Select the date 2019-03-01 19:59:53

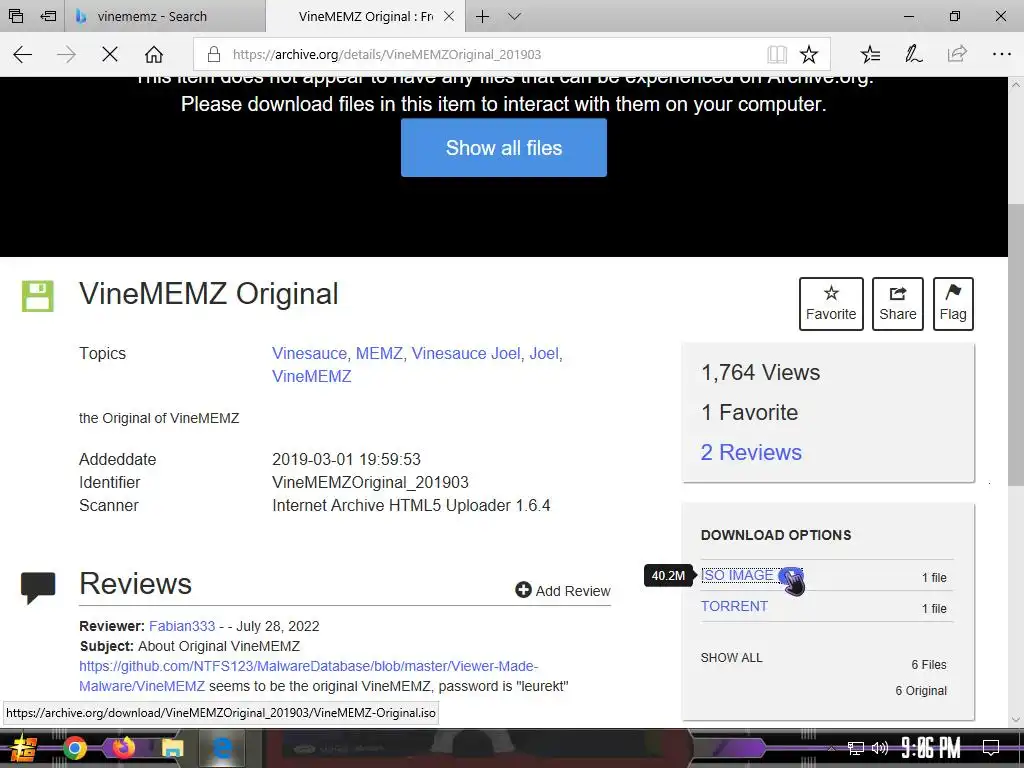pos(346,459)
